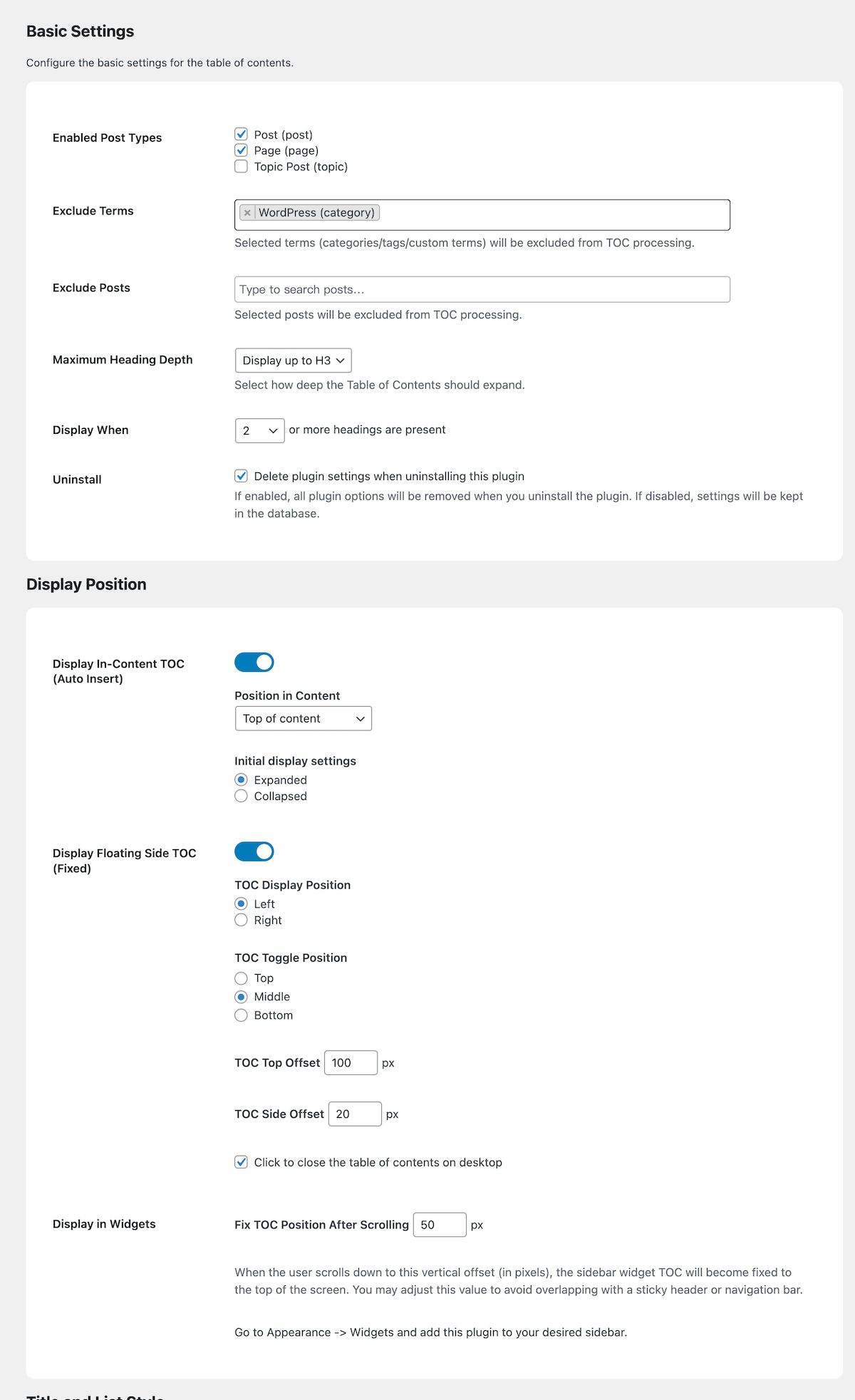Set TOC Display Position to Right
Viewport: 855px width, 1400px height.
pos(241,920)
